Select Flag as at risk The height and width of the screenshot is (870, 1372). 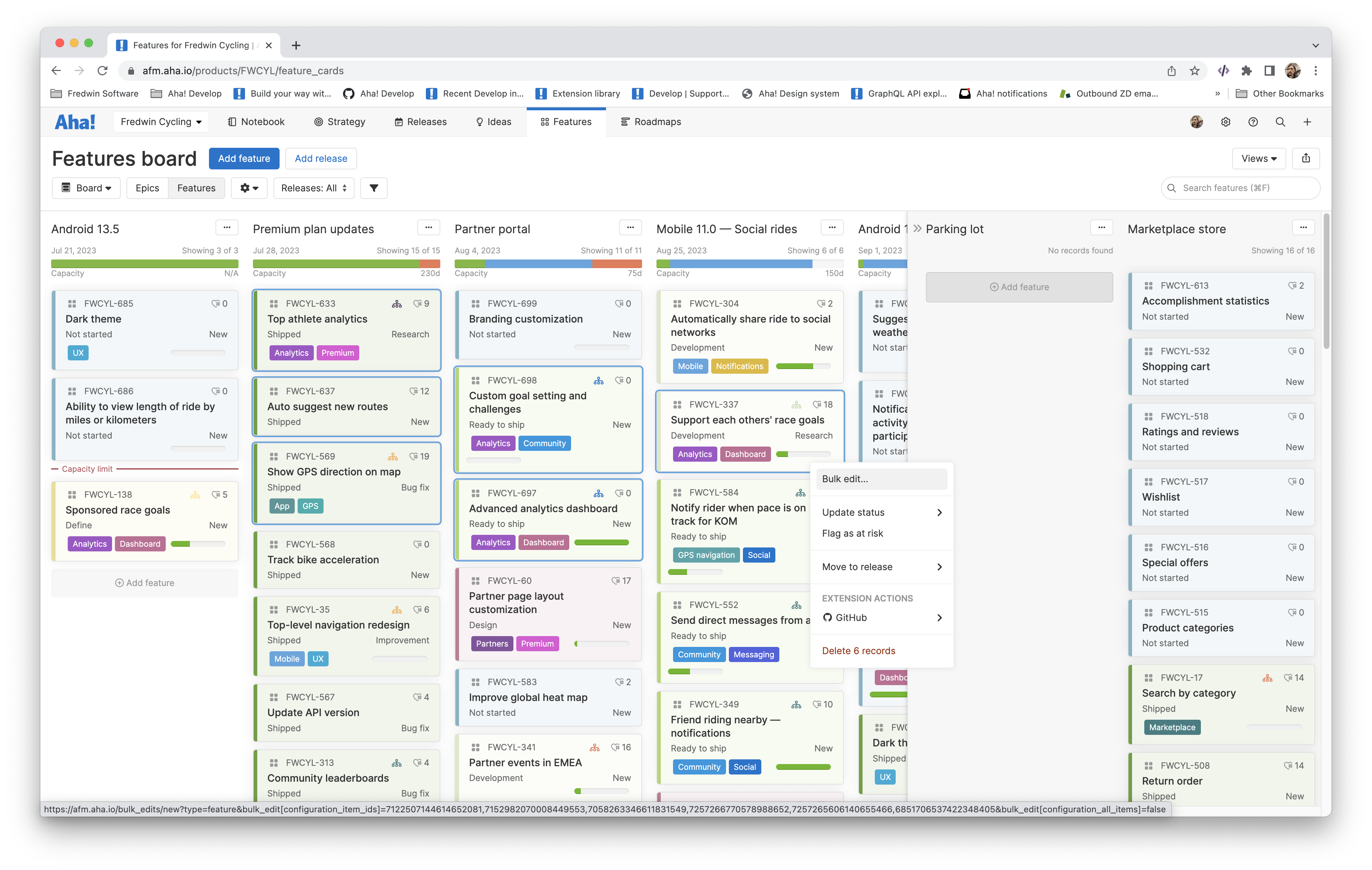pos(881,533)
